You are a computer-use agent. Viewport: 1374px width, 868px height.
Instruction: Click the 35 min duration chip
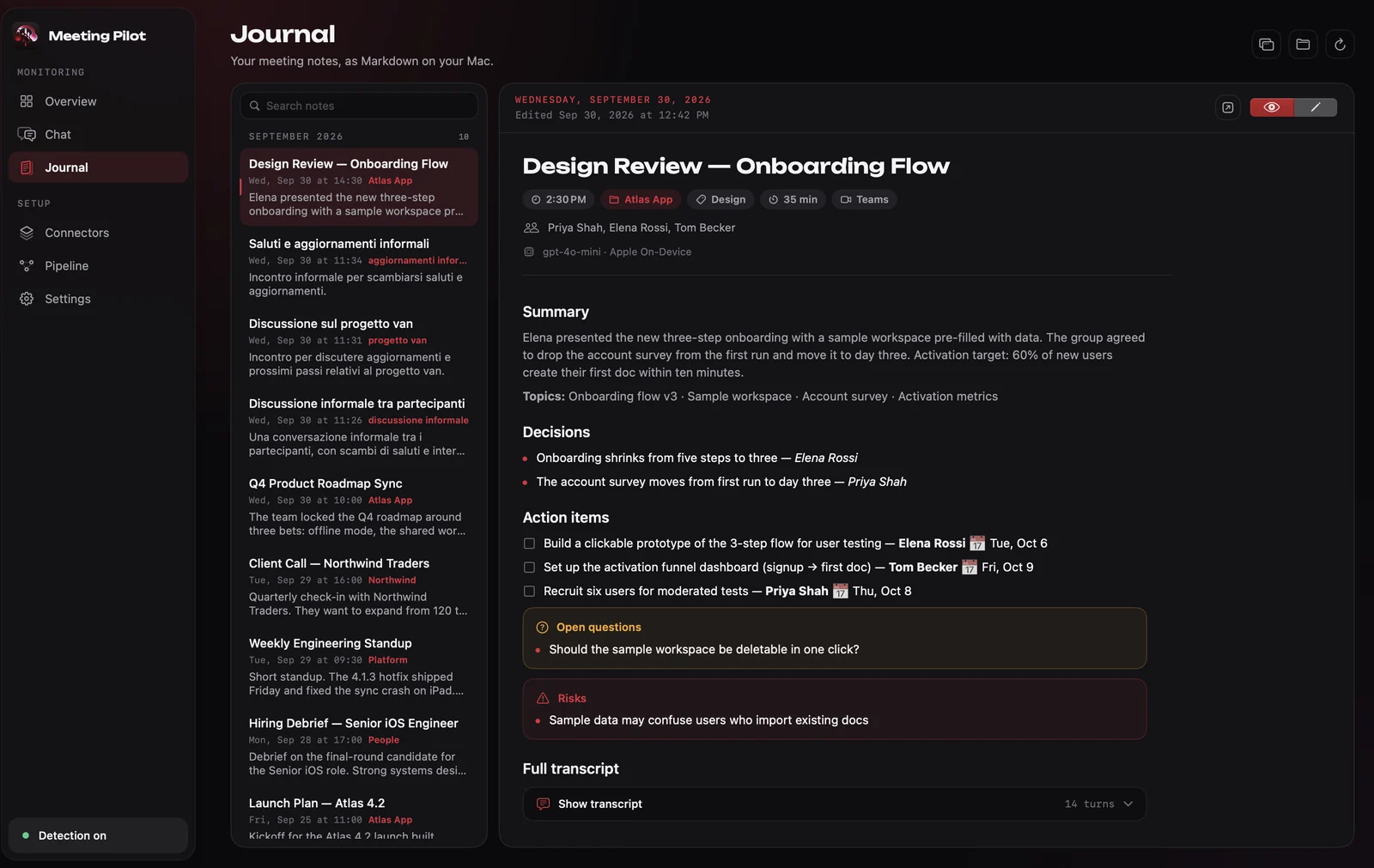click(793, 199)
